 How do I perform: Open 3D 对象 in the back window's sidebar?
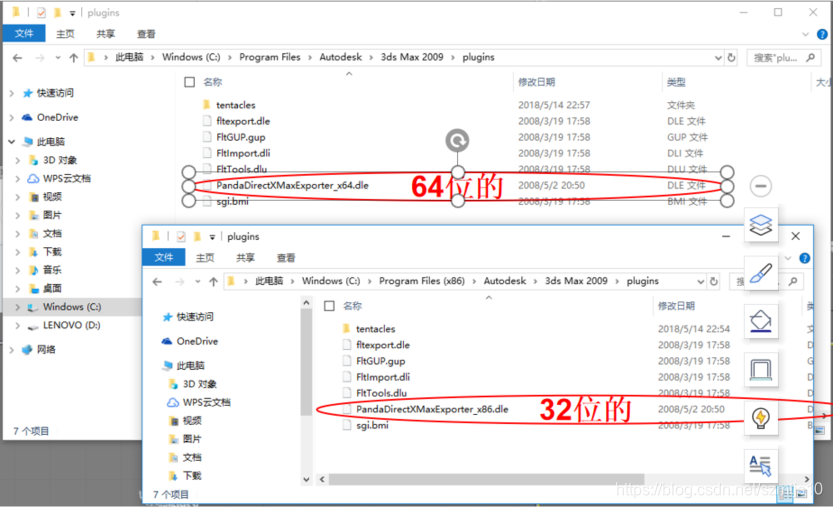coord(60,160)
